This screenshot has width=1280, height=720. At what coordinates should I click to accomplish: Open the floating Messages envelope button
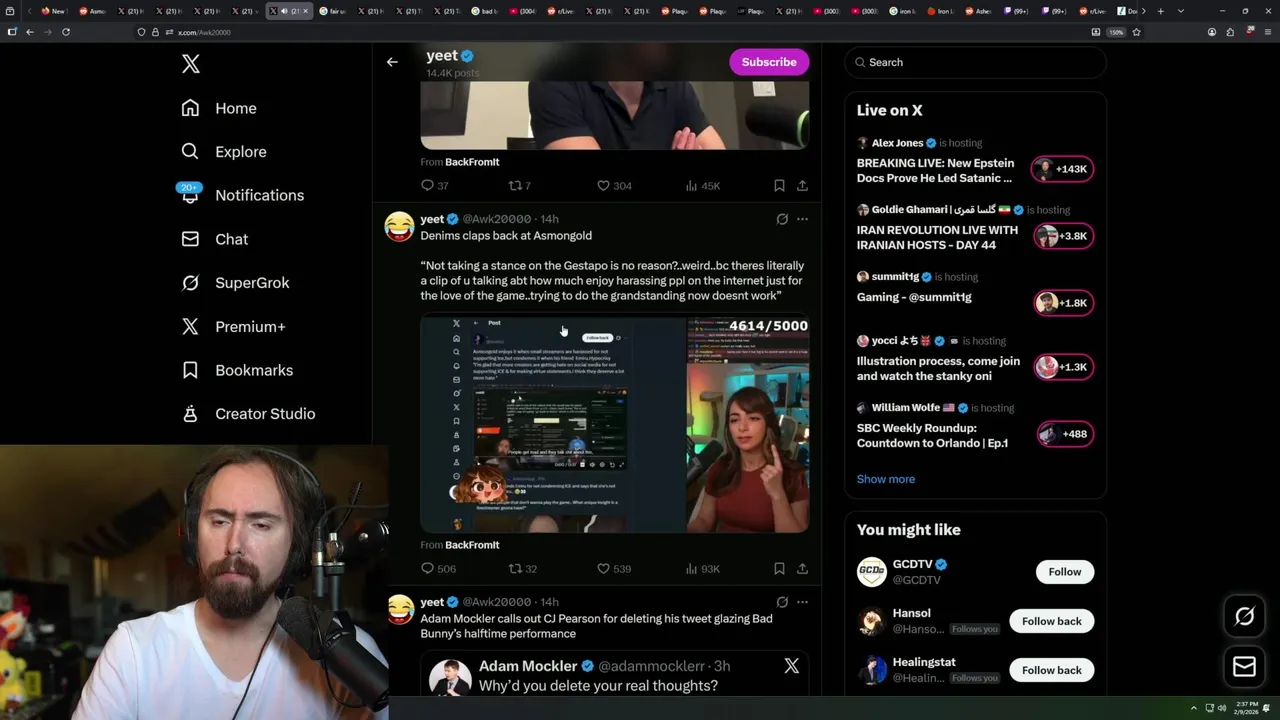coord(1244,667)
